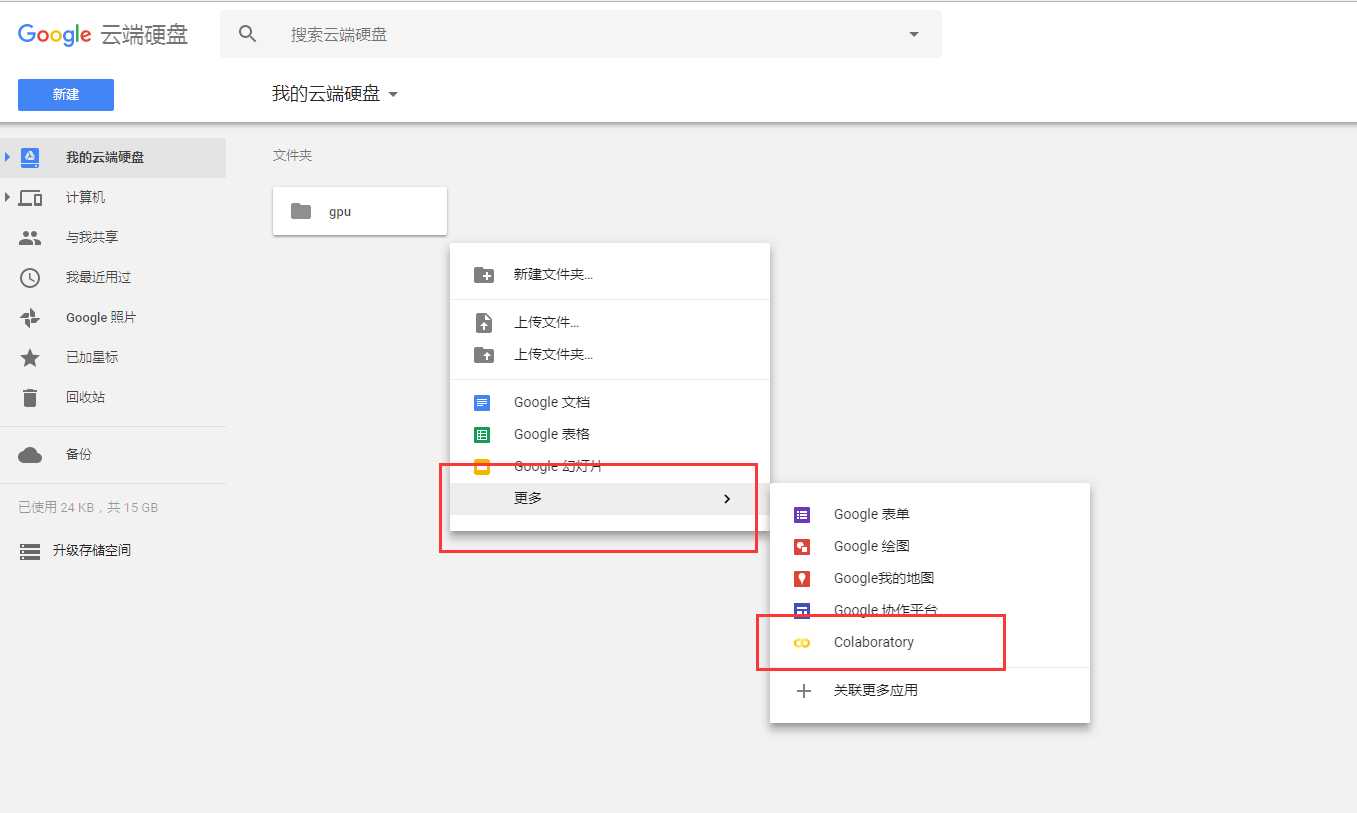Click the Backups cloud icon
This screenshot has height=813, width=1357.
[30, 455]
